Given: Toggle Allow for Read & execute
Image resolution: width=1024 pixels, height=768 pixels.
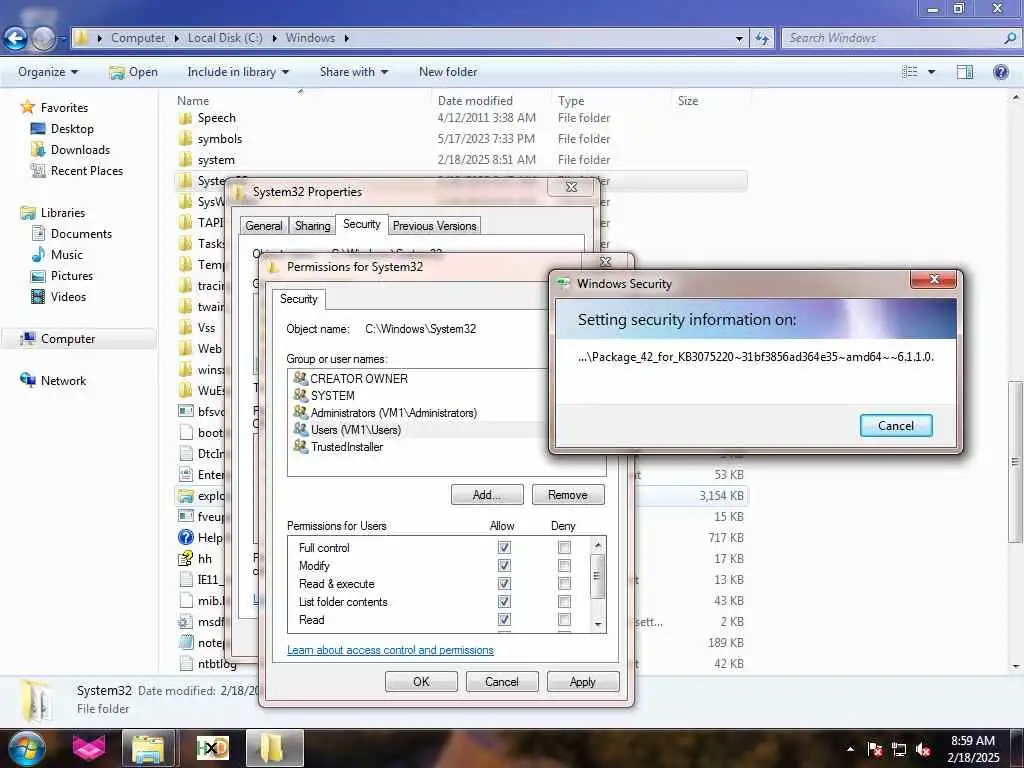Looking at the screenshot, I should pos(504,583).
